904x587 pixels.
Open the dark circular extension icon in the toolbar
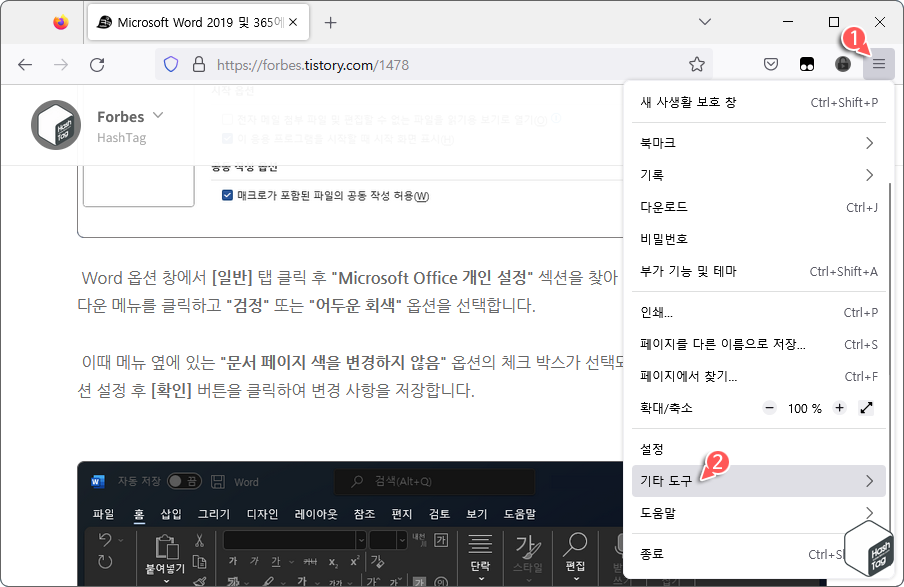(842, 64)
